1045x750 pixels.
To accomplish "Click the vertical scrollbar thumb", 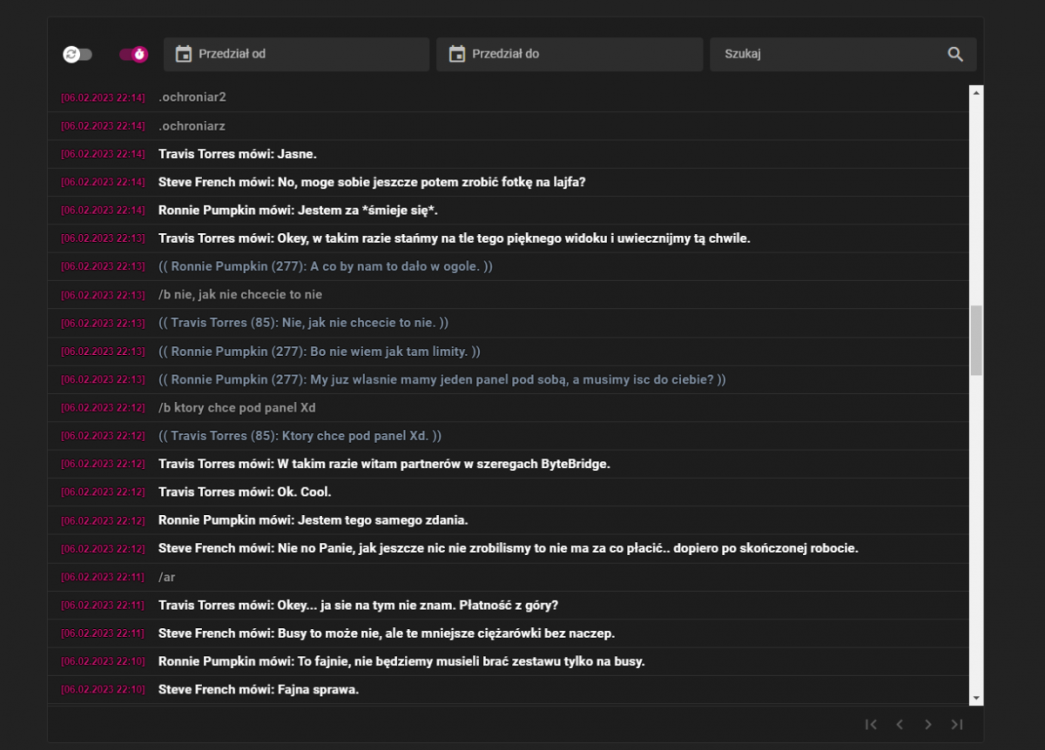I will [x=976, y=341].
